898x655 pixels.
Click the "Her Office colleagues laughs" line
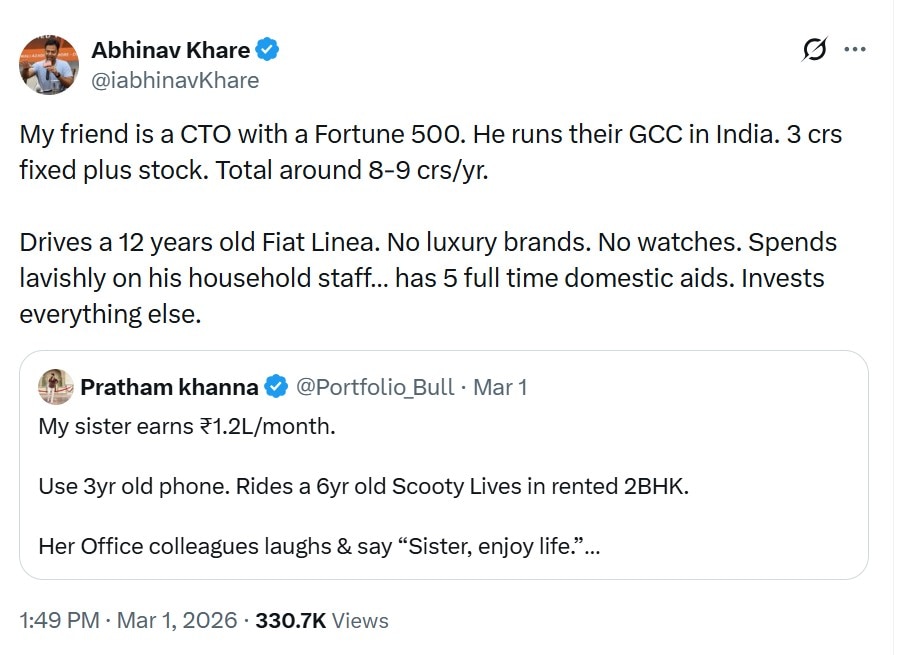318,547
